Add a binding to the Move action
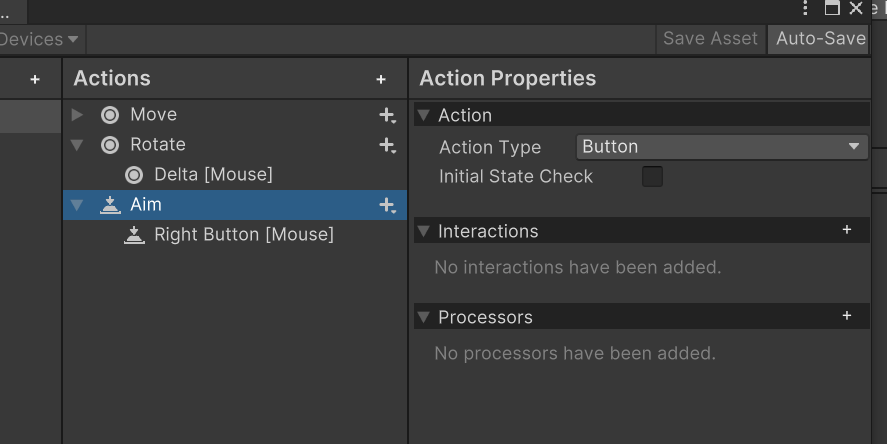Image resolution: width=887 pixels, height=444 pixels. pos(387,115)
